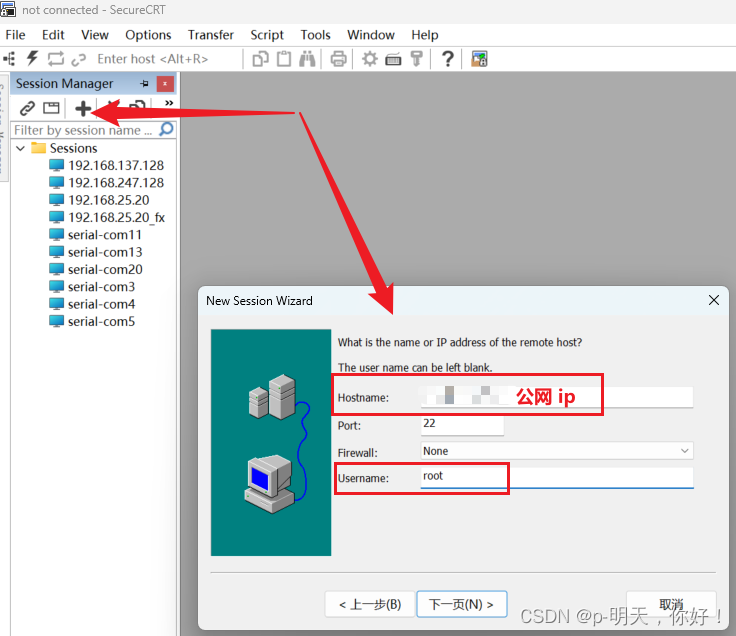This screenshot has height=636, width=736.
Task: Click the Quick Connect lightning icon
Action: 32,59
